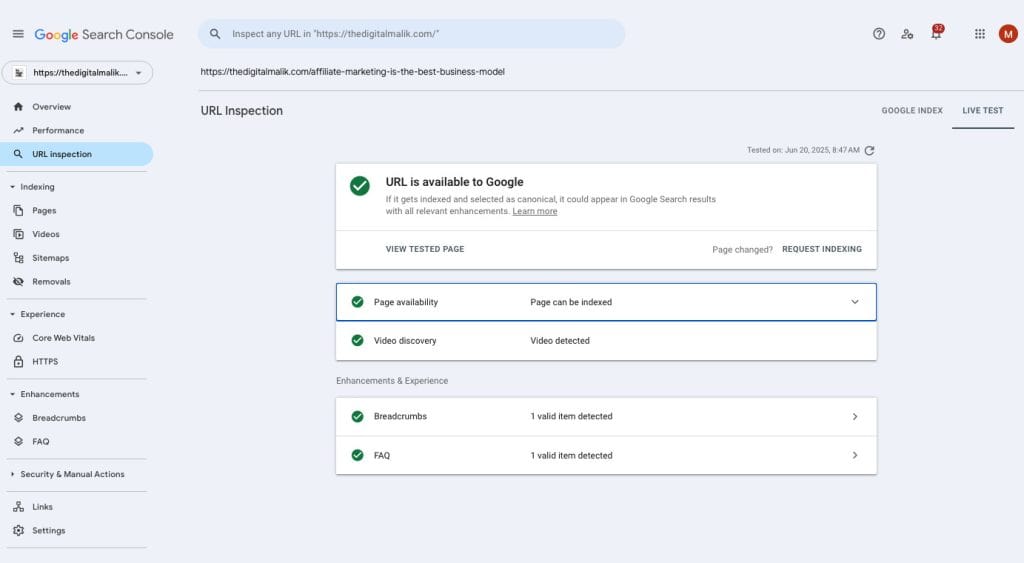Select the Live Test tab
This screenshot has width=1024, height=563.
coord(982,110)
